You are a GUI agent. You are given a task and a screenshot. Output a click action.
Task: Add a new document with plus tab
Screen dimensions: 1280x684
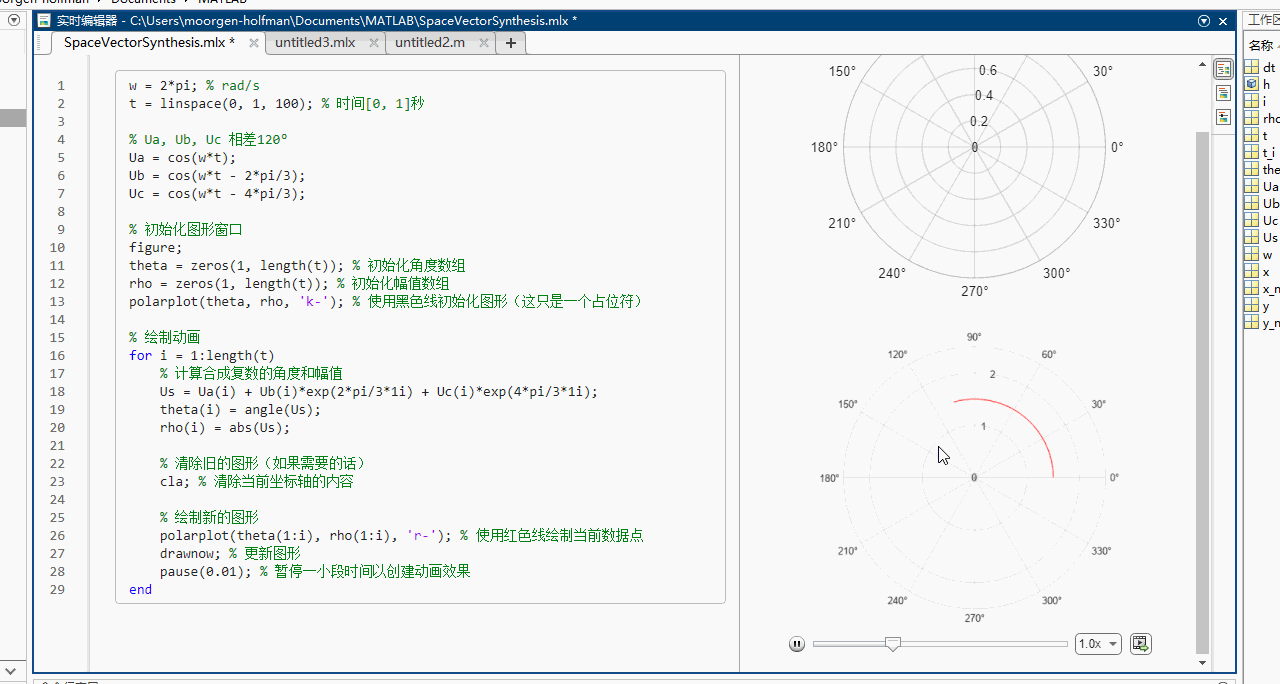click(510, 42)
